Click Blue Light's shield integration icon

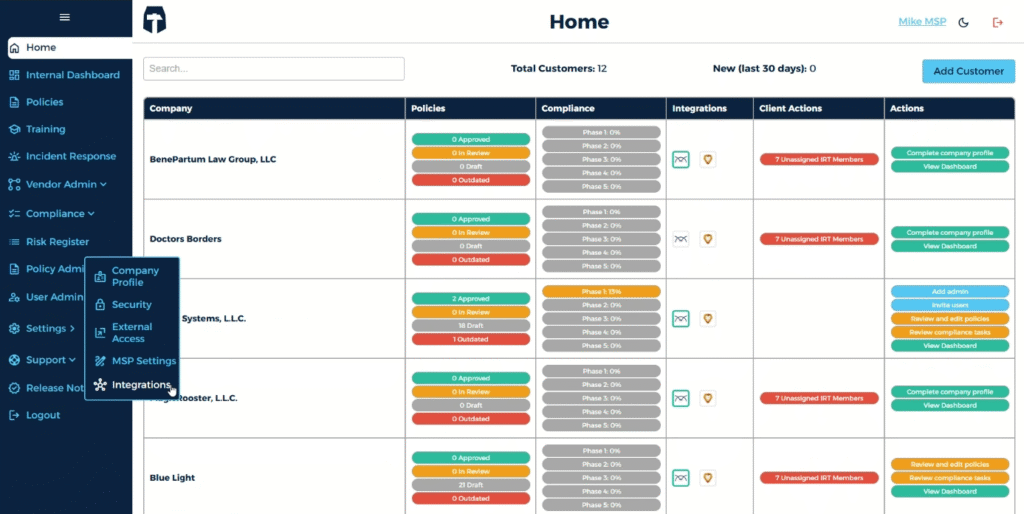pos(707,478)
